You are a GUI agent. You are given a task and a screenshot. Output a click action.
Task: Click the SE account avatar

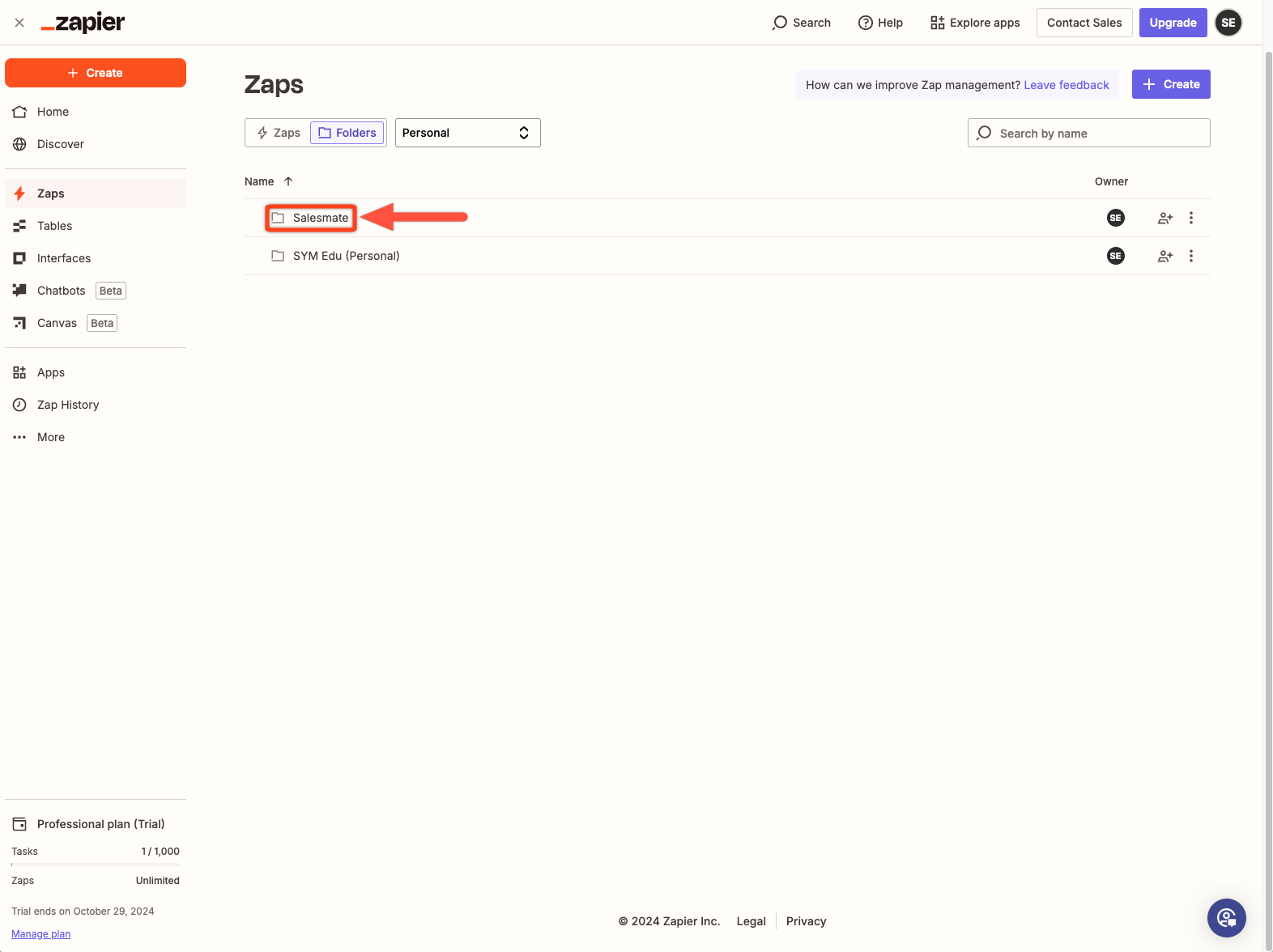[x=1228, y=23]
